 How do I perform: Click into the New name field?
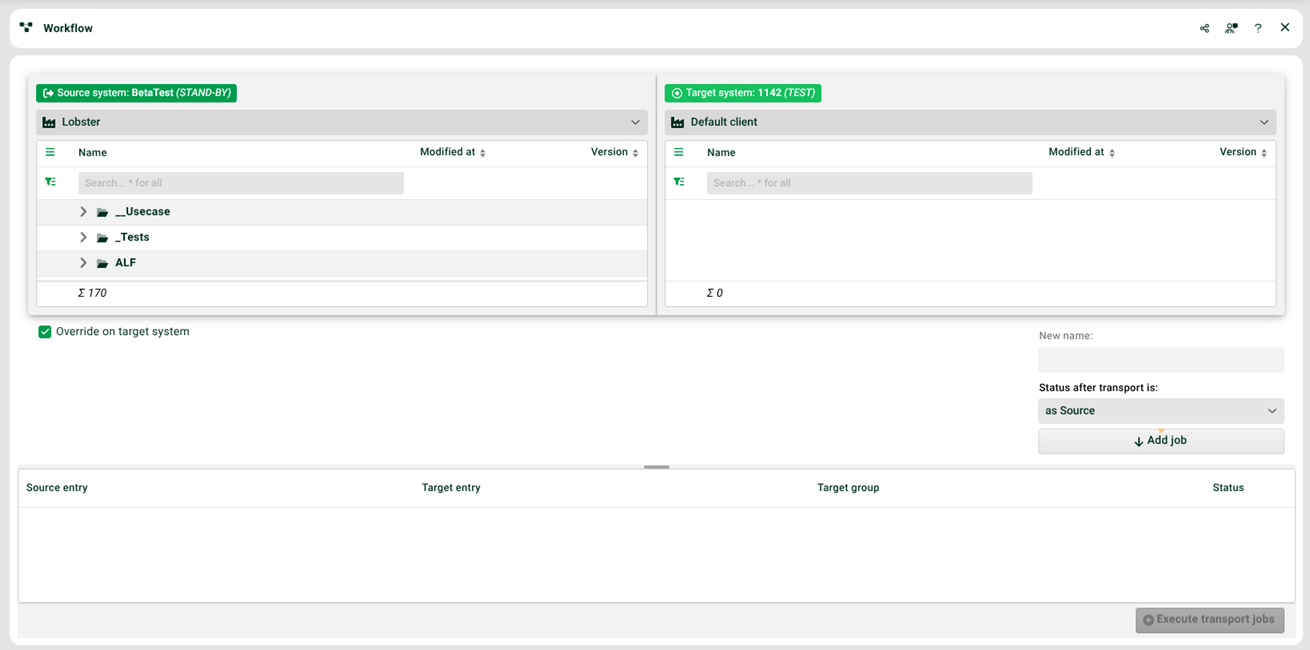1161,360
